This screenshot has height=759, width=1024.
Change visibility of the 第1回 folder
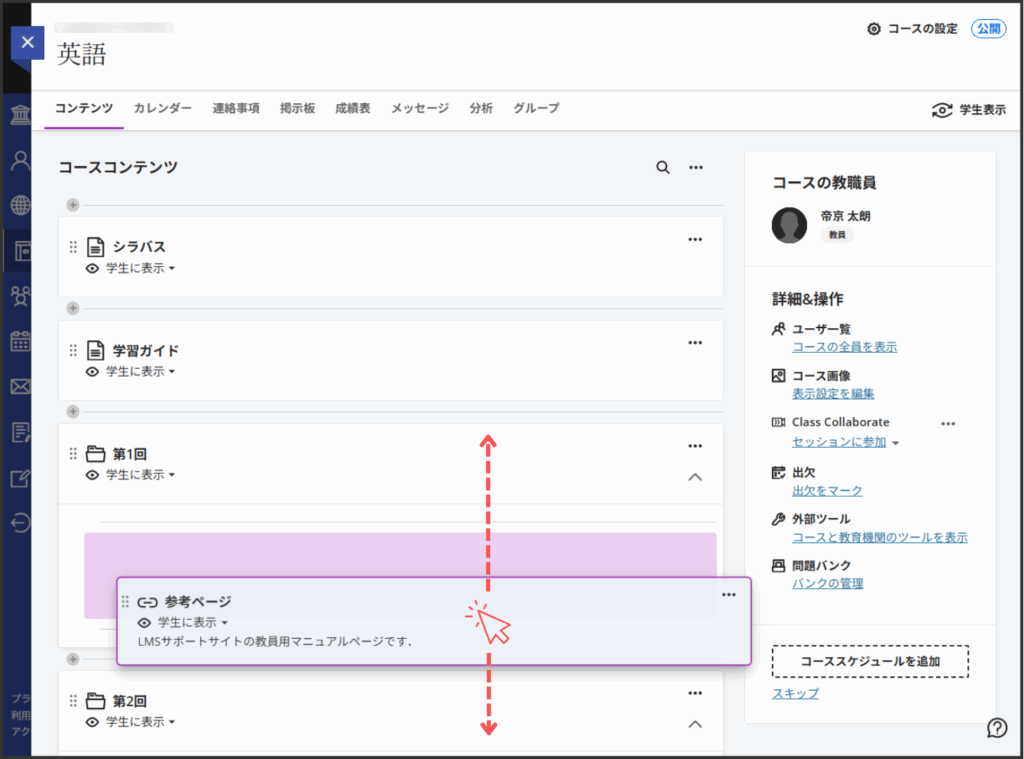(131, 475)
